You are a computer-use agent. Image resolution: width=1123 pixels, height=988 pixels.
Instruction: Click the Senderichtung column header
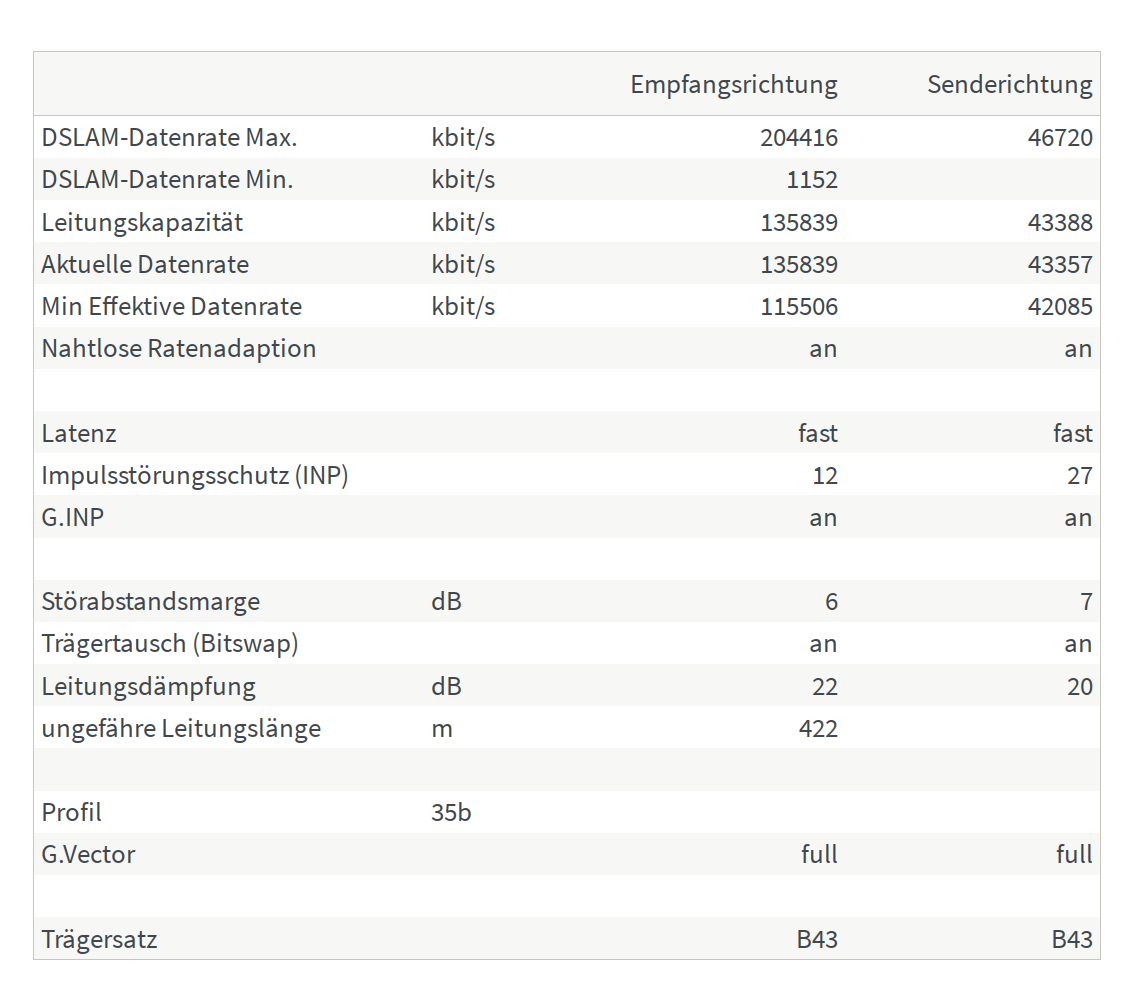click(x=1010, y=84)
